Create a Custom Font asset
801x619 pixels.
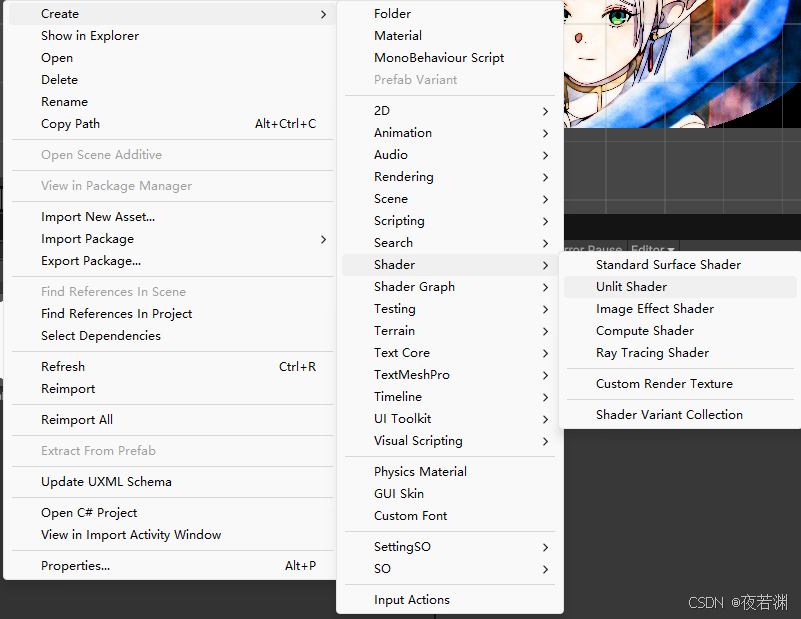point(450,515)
